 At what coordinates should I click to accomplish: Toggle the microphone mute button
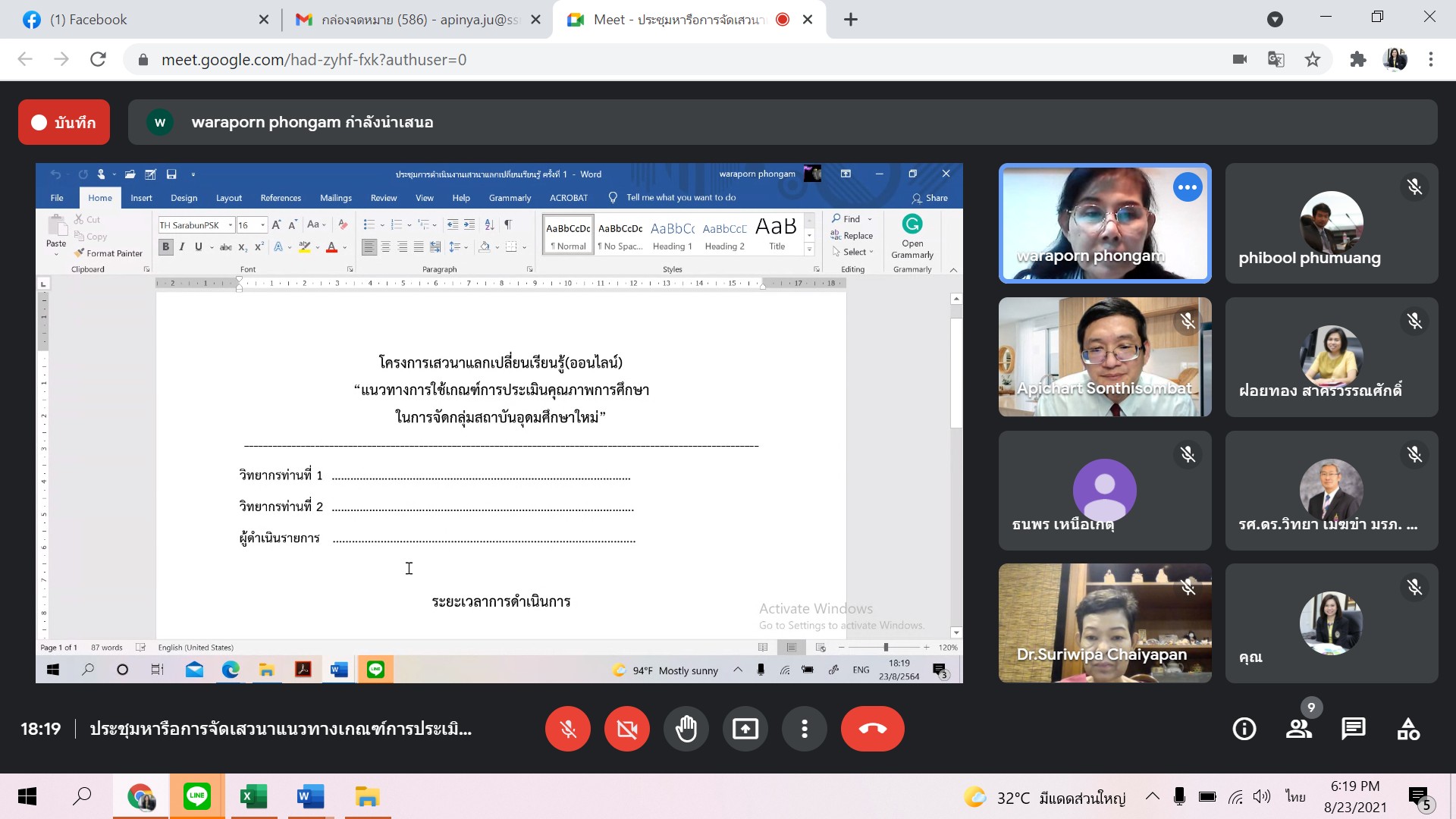click(x=568, y=729)
